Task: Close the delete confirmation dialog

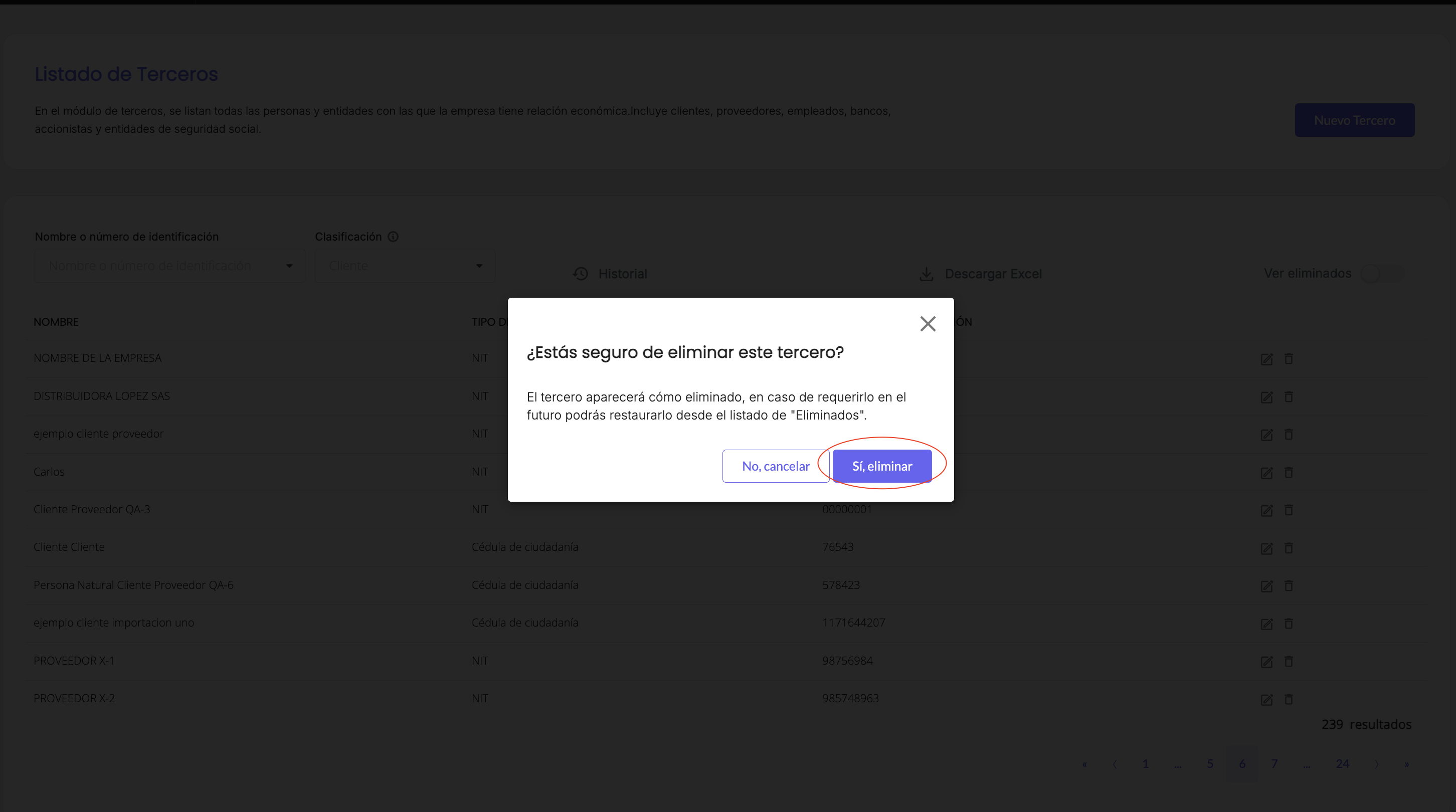Action: 928,324
